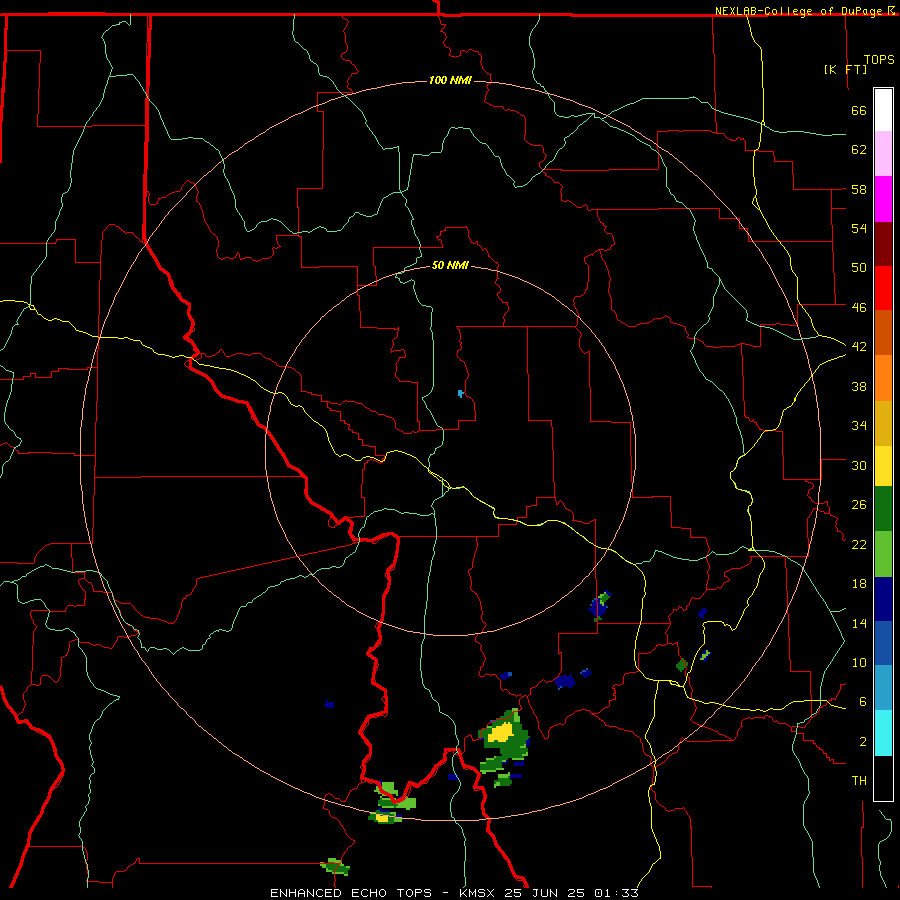
Task: Click the small cyan echo inside the 50 NMI ring
Action: click(x=460, y=393)
